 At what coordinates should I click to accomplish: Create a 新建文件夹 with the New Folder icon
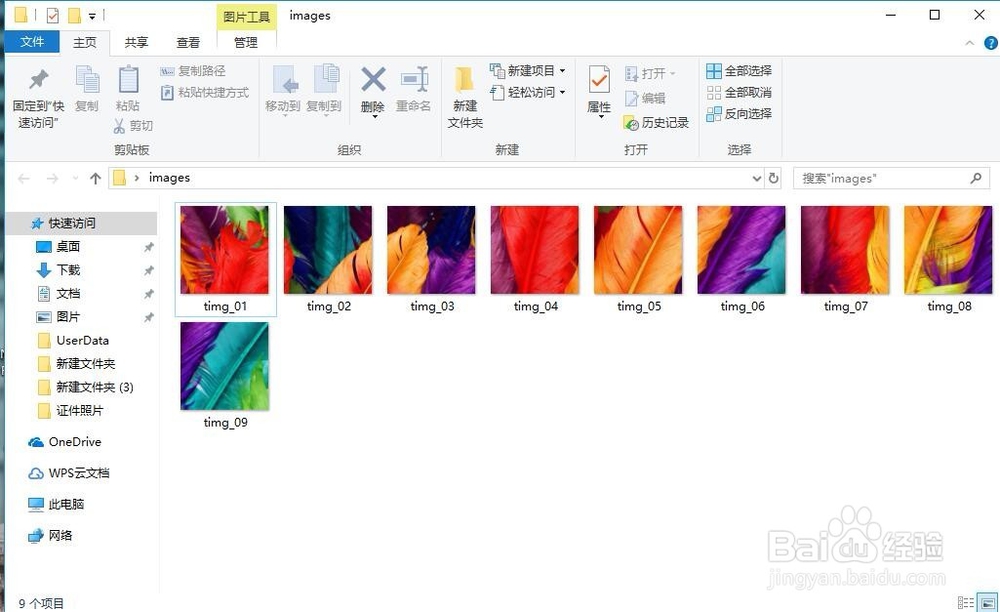(464, 99)
